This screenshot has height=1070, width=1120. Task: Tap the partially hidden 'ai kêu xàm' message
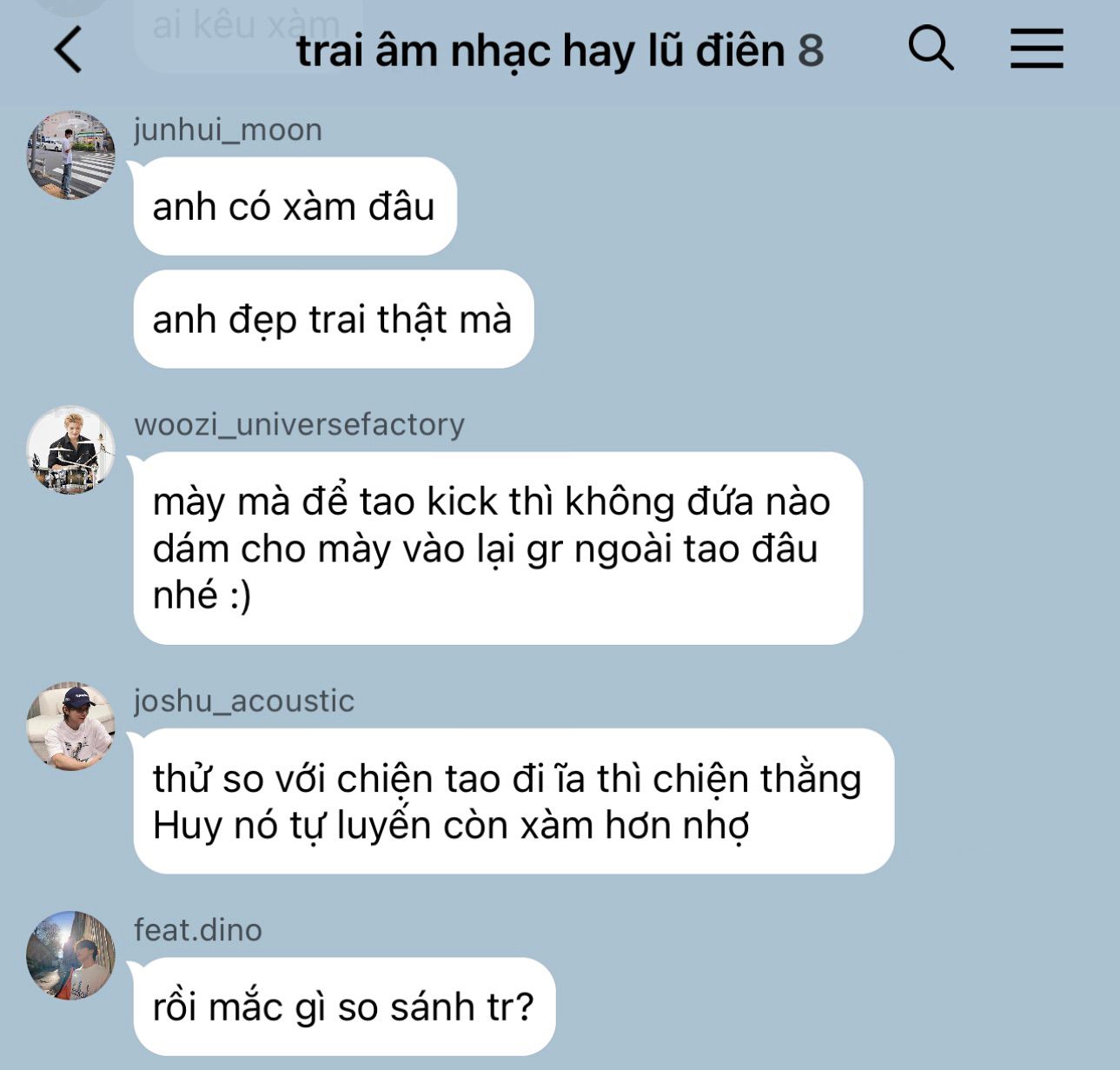248,30
